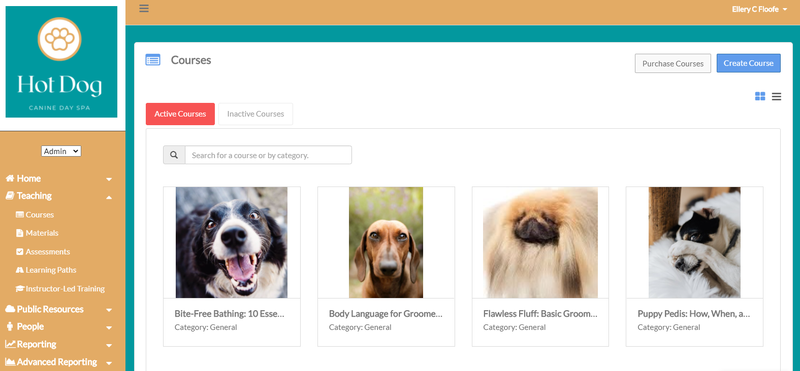
Task: Click the hamburger menu icon
Action: [144, 8]
